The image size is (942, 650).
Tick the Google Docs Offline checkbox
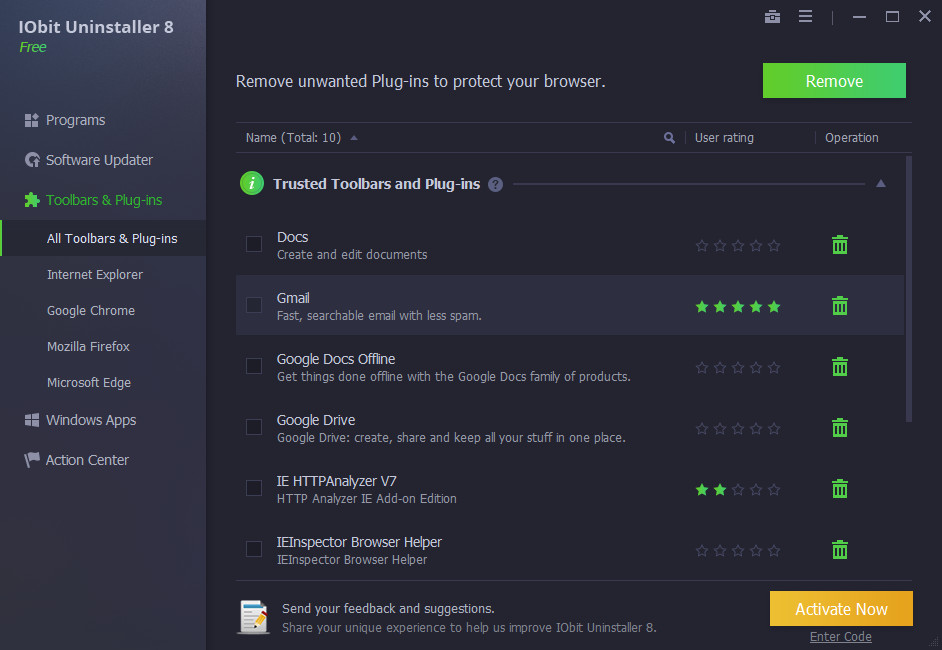[x=254, y=366]
